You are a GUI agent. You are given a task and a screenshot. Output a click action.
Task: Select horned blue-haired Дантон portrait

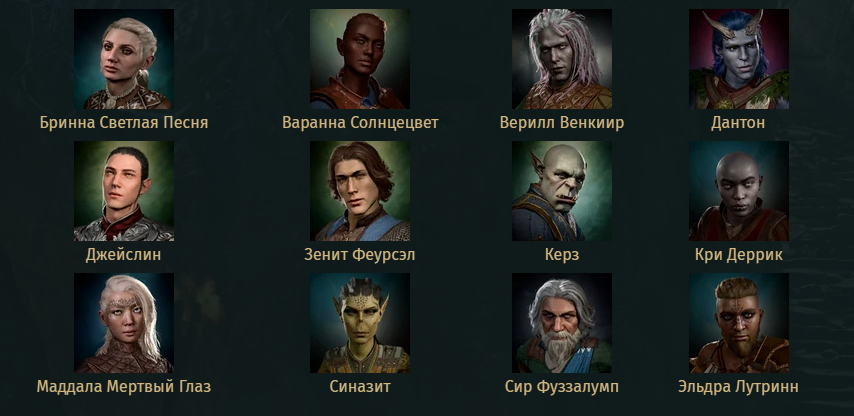(x=739, y=59)
